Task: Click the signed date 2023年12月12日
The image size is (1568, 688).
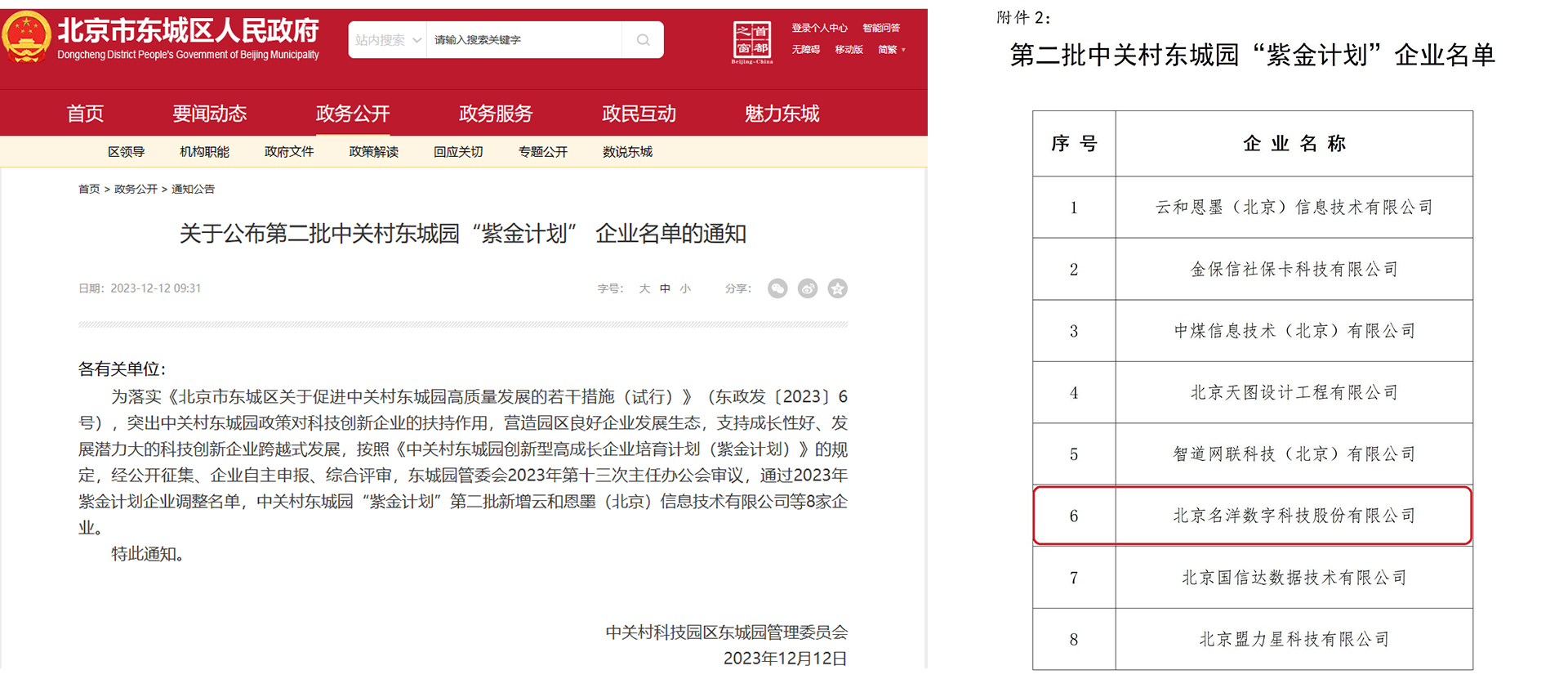Action: [x=786, y=659]
